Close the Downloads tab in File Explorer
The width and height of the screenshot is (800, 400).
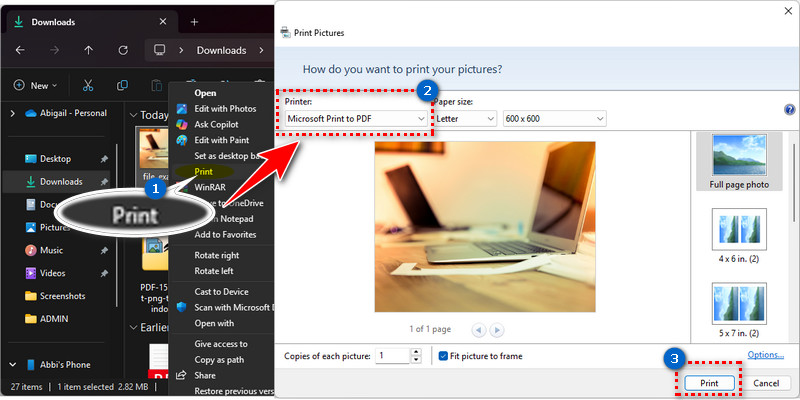point(163,22)
